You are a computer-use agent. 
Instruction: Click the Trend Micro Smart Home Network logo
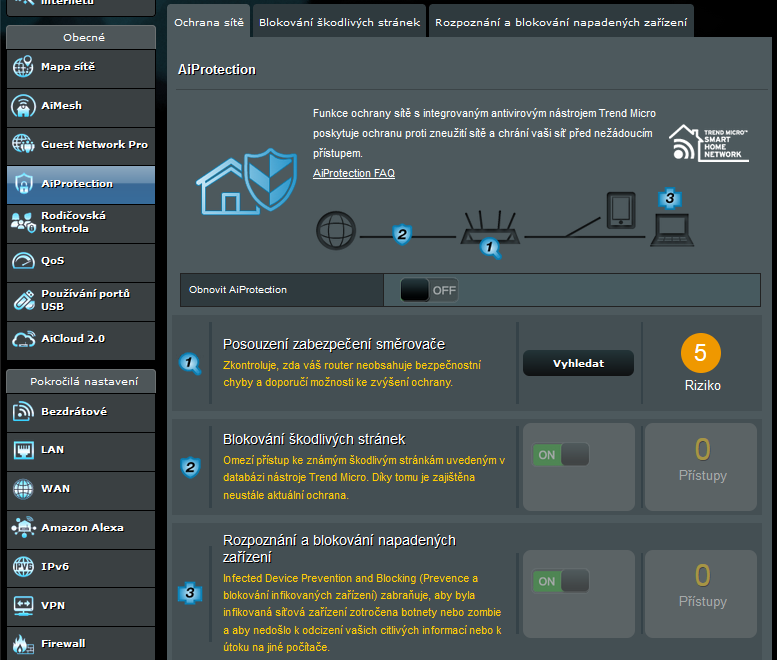(709, 143)
